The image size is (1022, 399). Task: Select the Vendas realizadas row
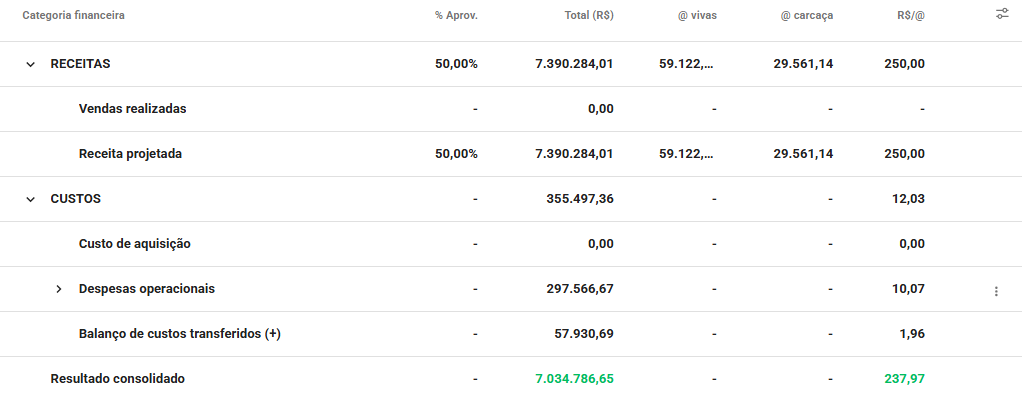click(511, 109)
